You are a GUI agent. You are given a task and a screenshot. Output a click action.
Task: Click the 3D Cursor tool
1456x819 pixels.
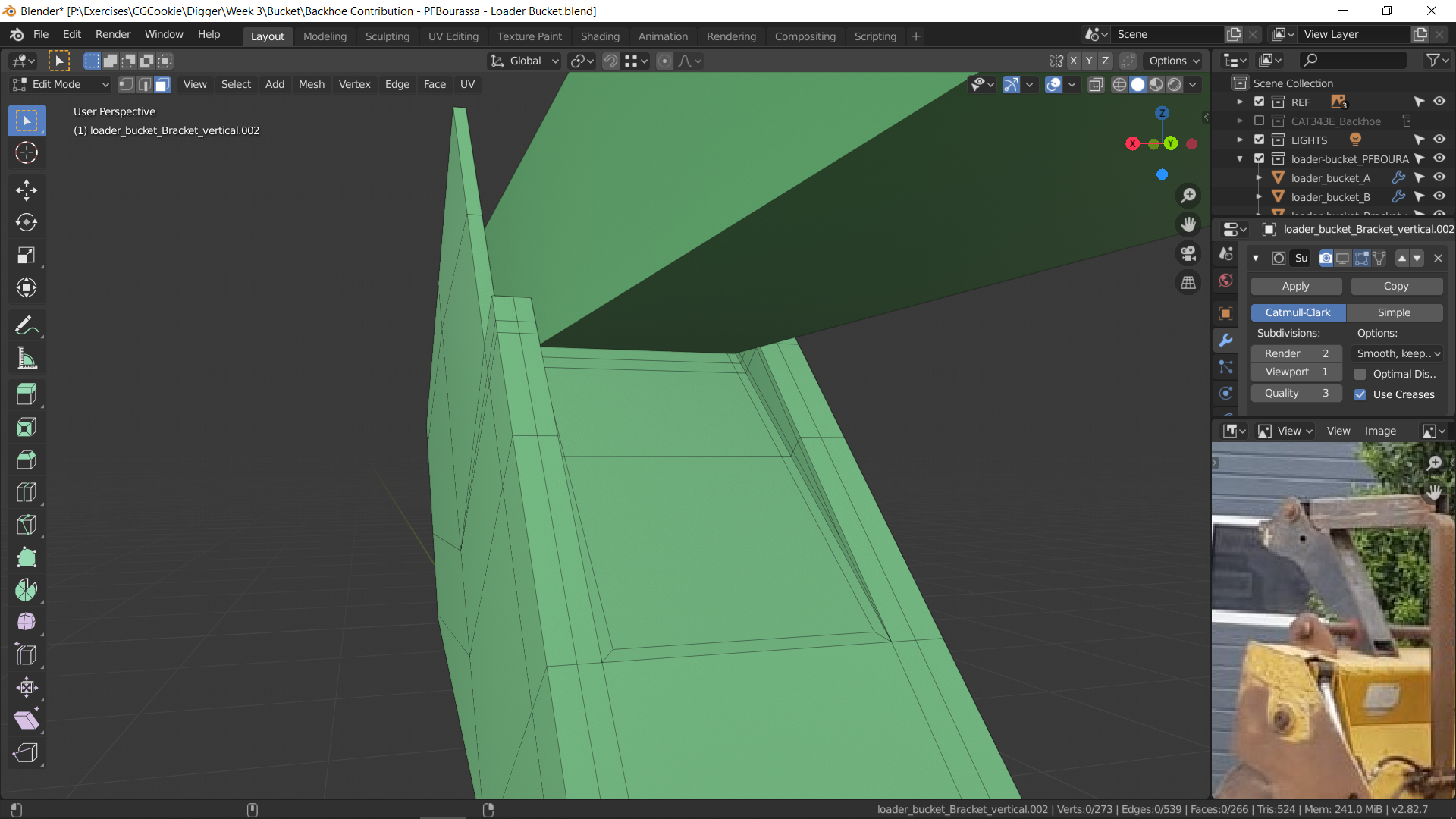click(27, 153)
